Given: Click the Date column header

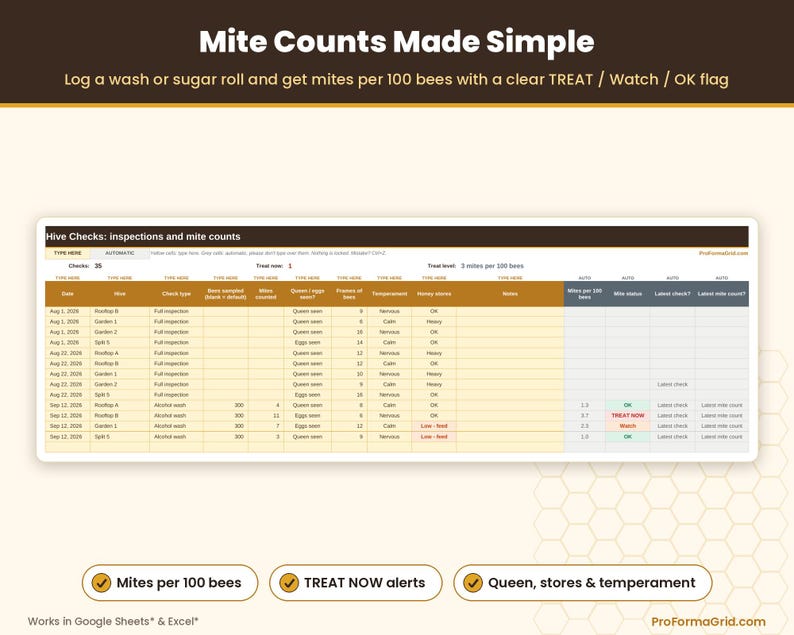Looking at the screenshot, I should [68, 294].
